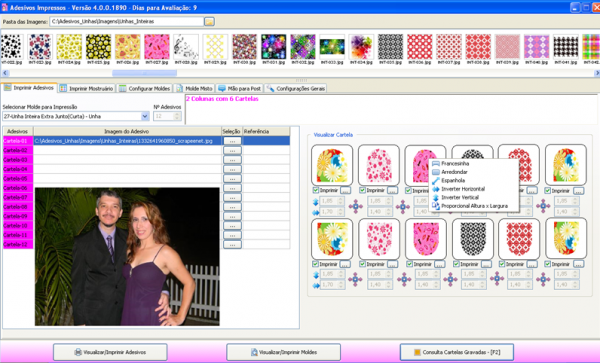
Task: Select the Cartela-03 row label
Action: click(18, 160)
